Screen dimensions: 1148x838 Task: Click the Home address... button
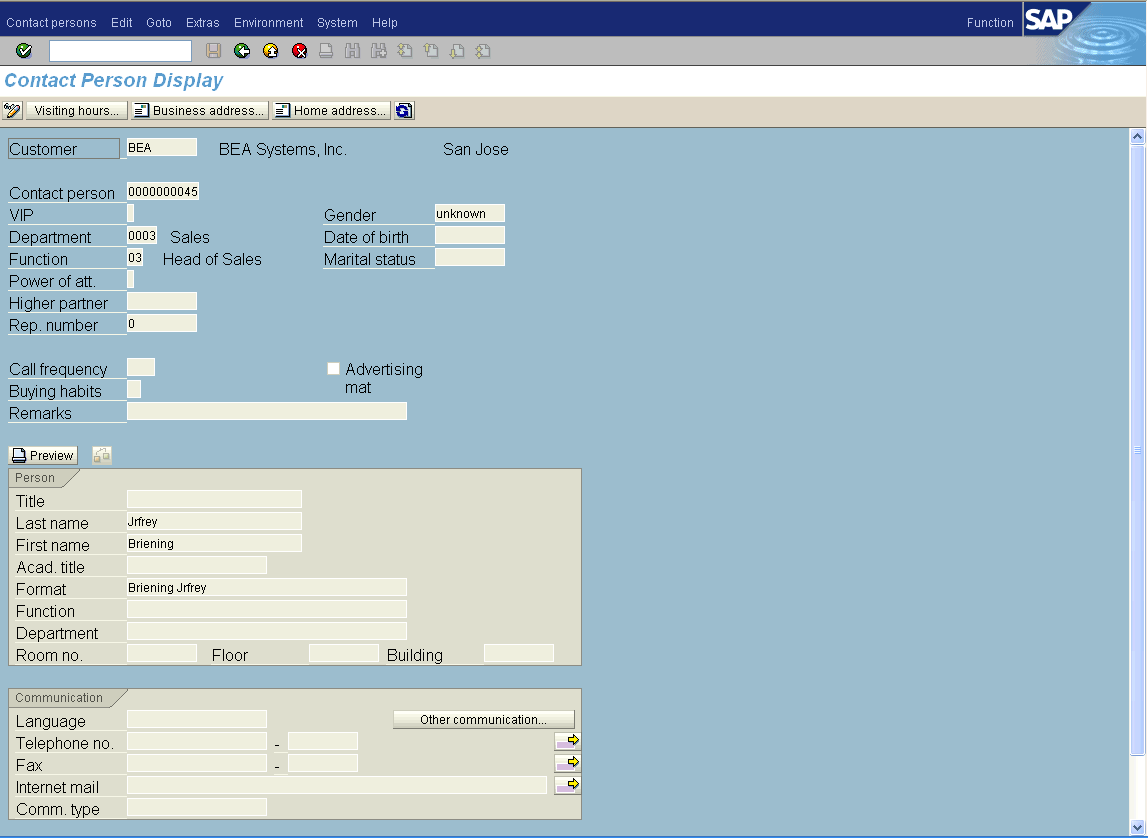coord(332,111)
